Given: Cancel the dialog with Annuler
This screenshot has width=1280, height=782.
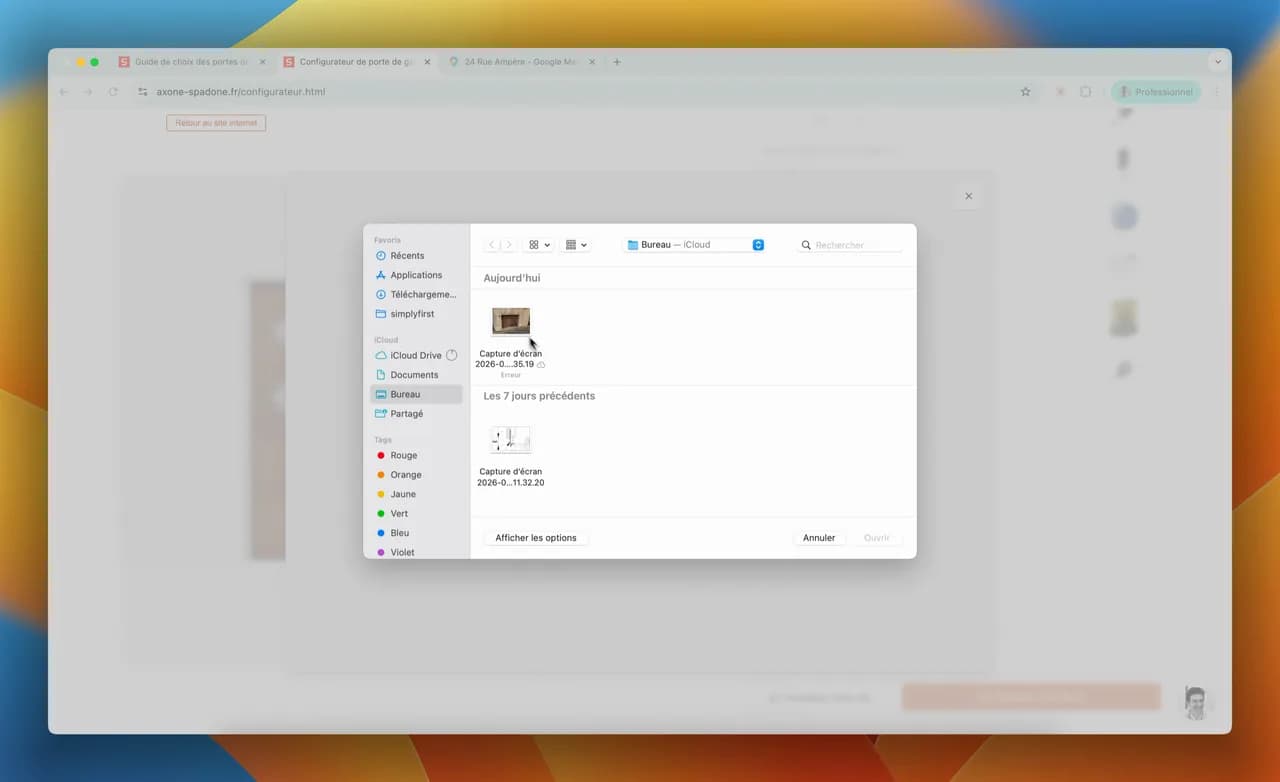Looking at the screenshot, I should 819,538.
